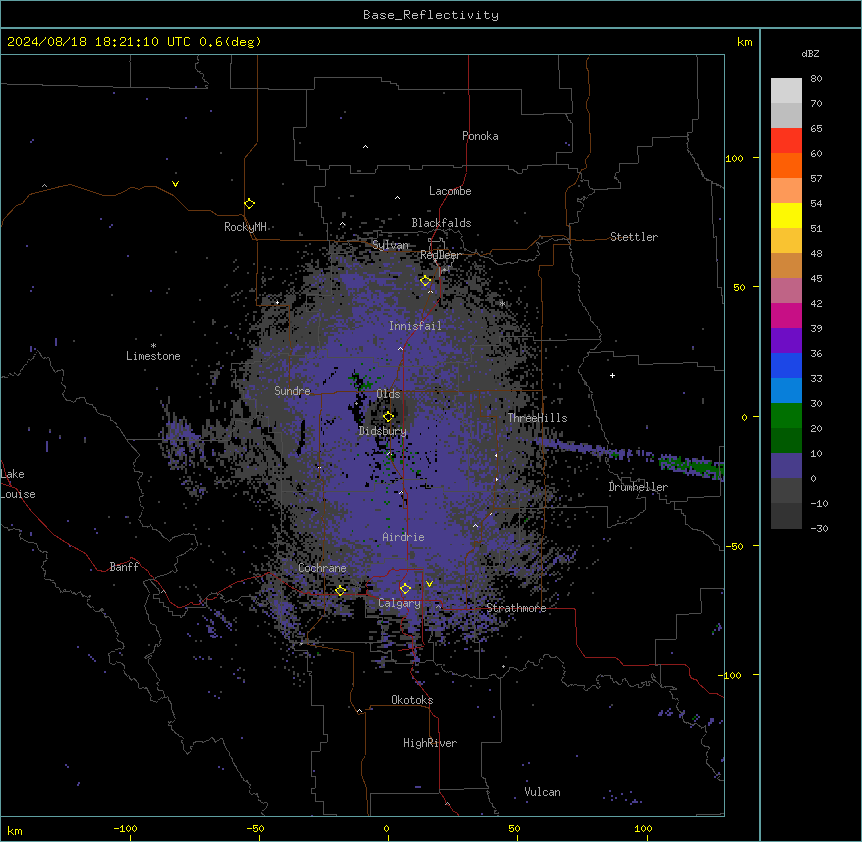
Task: Select the yellow diamond marker below Cochrane
Action: [x=341, y=591]
